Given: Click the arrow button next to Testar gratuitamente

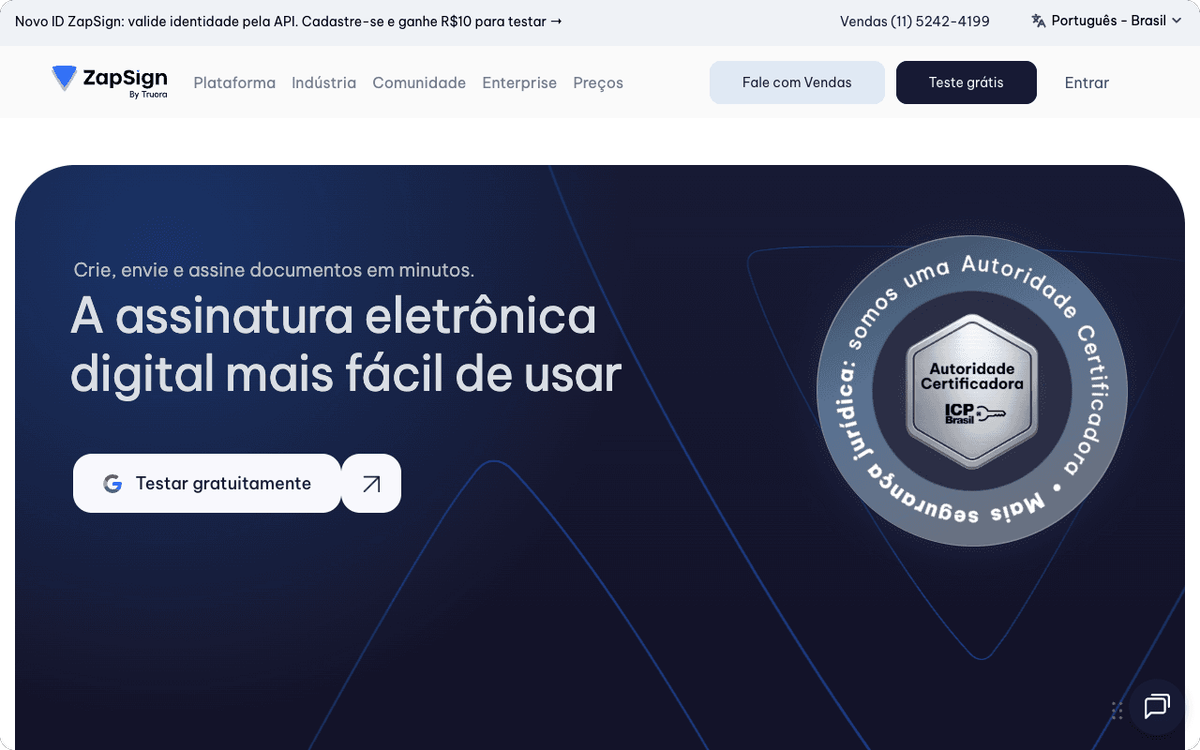Looking at the screenshot, I should click(x=371, y=483).
